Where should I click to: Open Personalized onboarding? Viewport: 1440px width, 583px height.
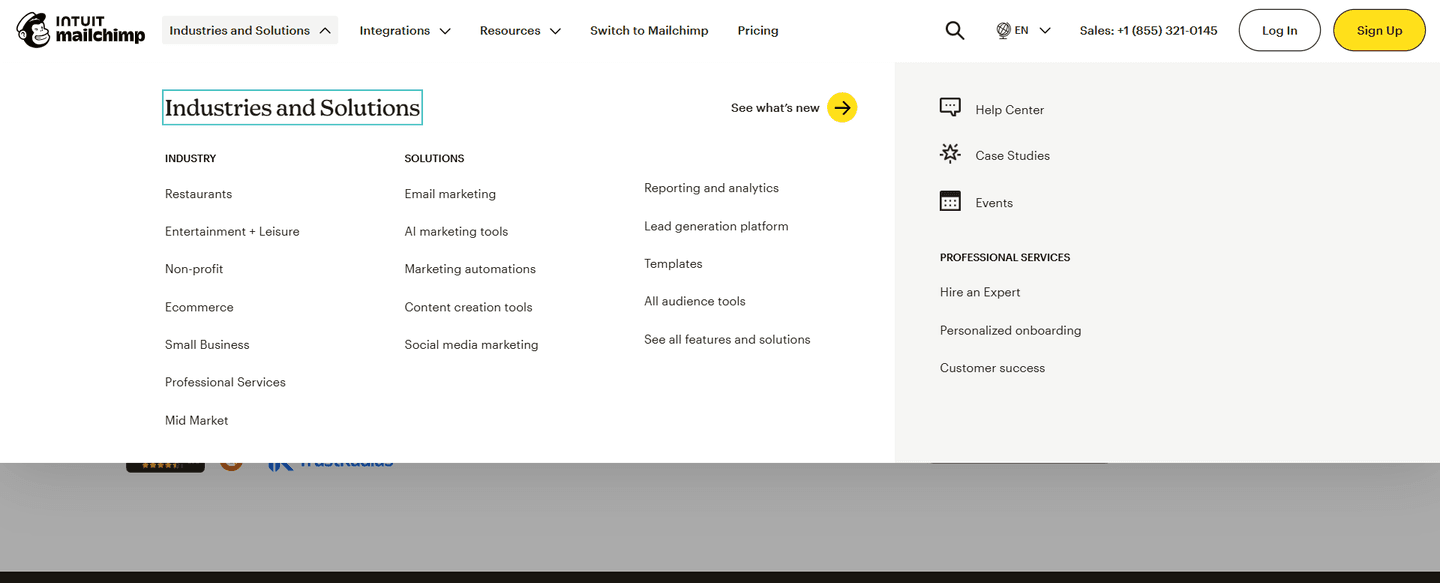pos(1010,330)
